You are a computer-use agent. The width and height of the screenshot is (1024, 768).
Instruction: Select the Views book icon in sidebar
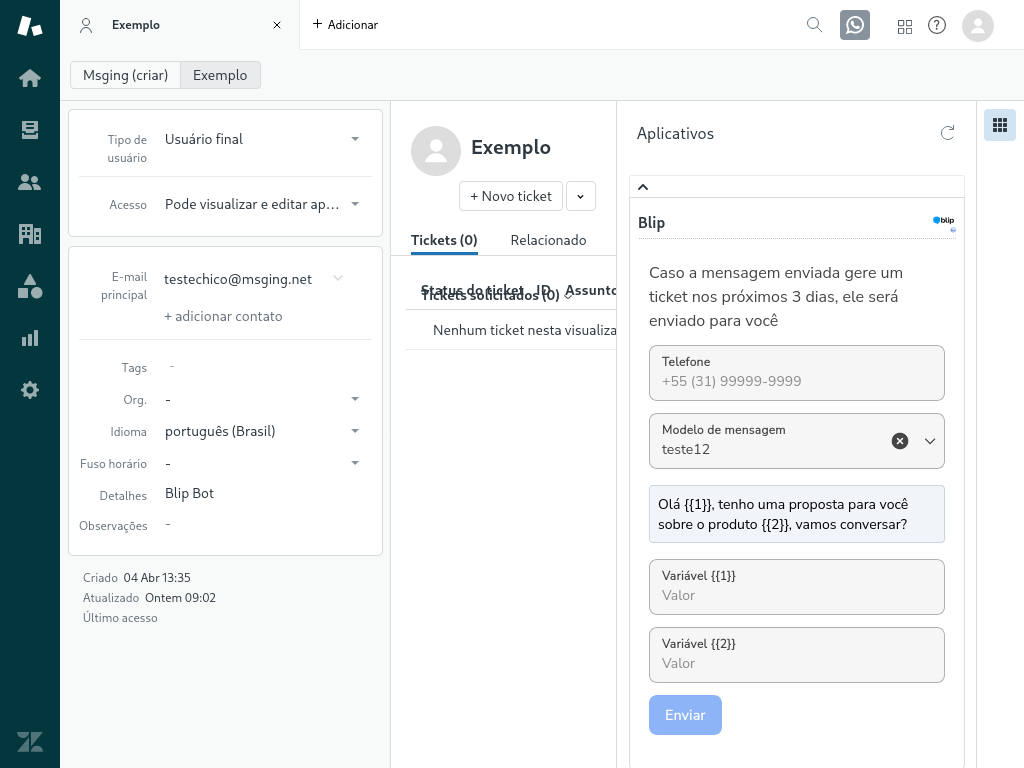pyautogui.click(x=29, y=129)
